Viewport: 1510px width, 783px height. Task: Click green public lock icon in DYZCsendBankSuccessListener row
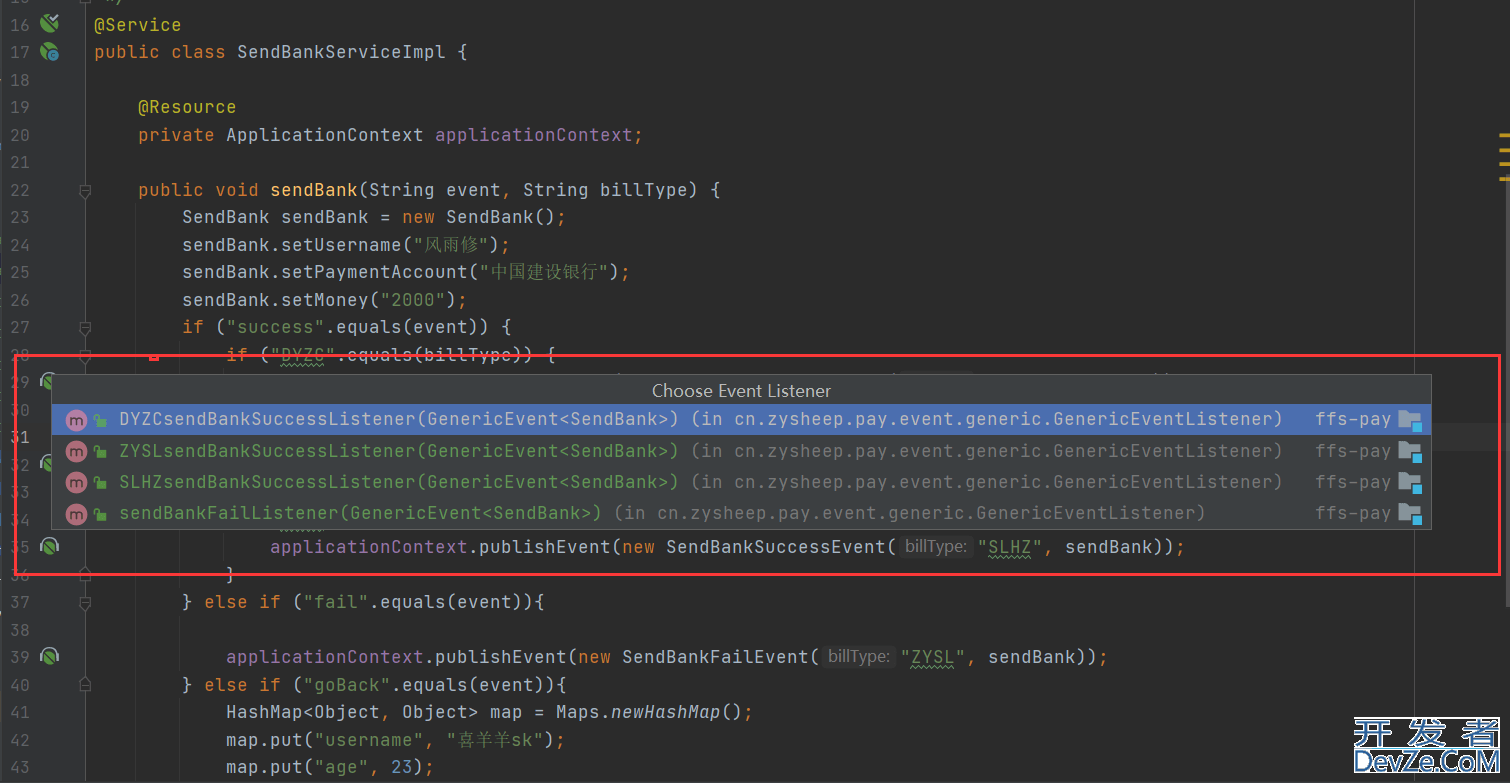point(100,421)
